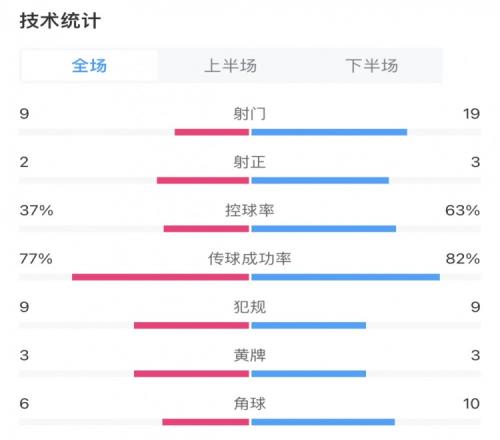The image size is (500, 440).
Task: Switch to the 下半场 second-half tab
Action: coord(372,66)
